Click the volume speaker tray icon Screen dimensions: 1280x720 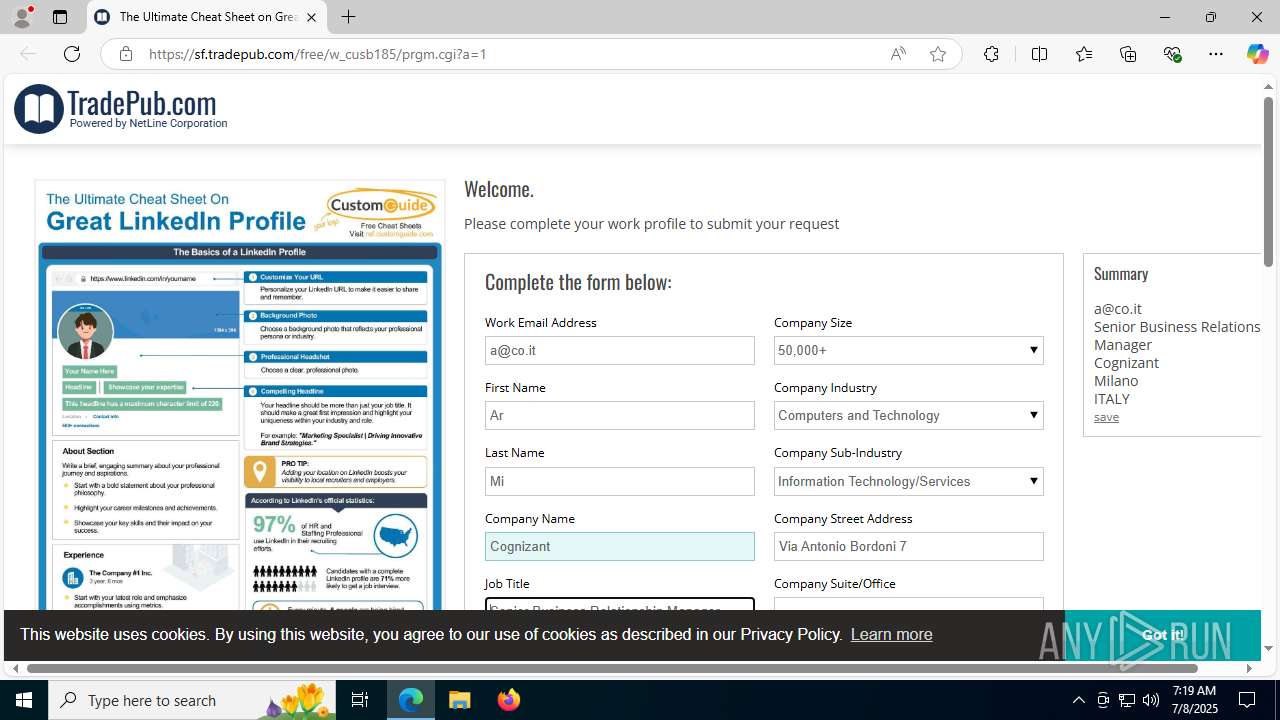coord(1150,700)
